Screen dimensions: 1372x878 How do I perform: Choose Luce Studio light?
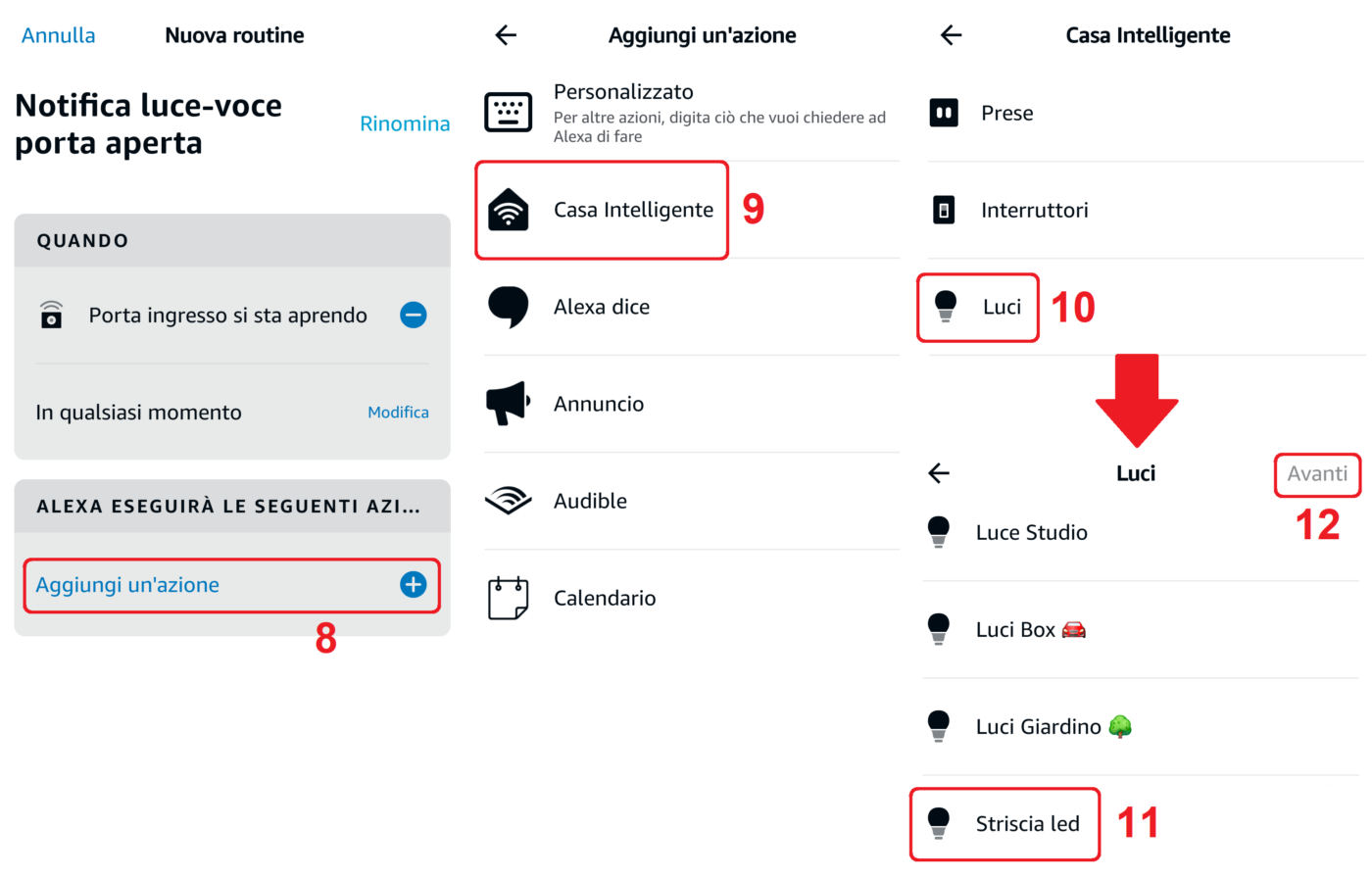tap(1031, 532)
